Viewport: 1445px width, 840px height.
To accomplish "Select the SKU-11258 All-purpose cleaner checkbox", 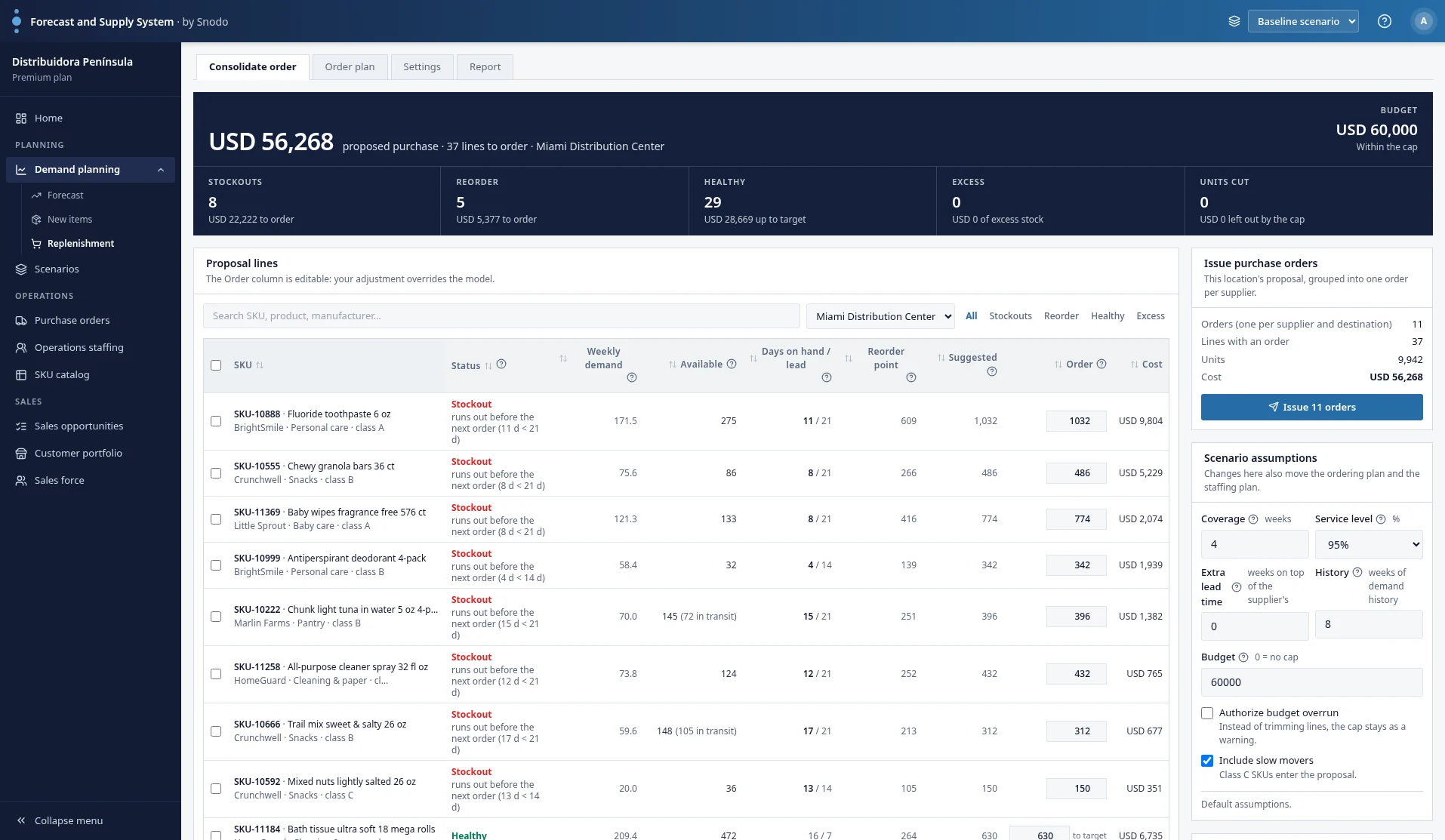I will pyautogui.click(x=216, y=674).
